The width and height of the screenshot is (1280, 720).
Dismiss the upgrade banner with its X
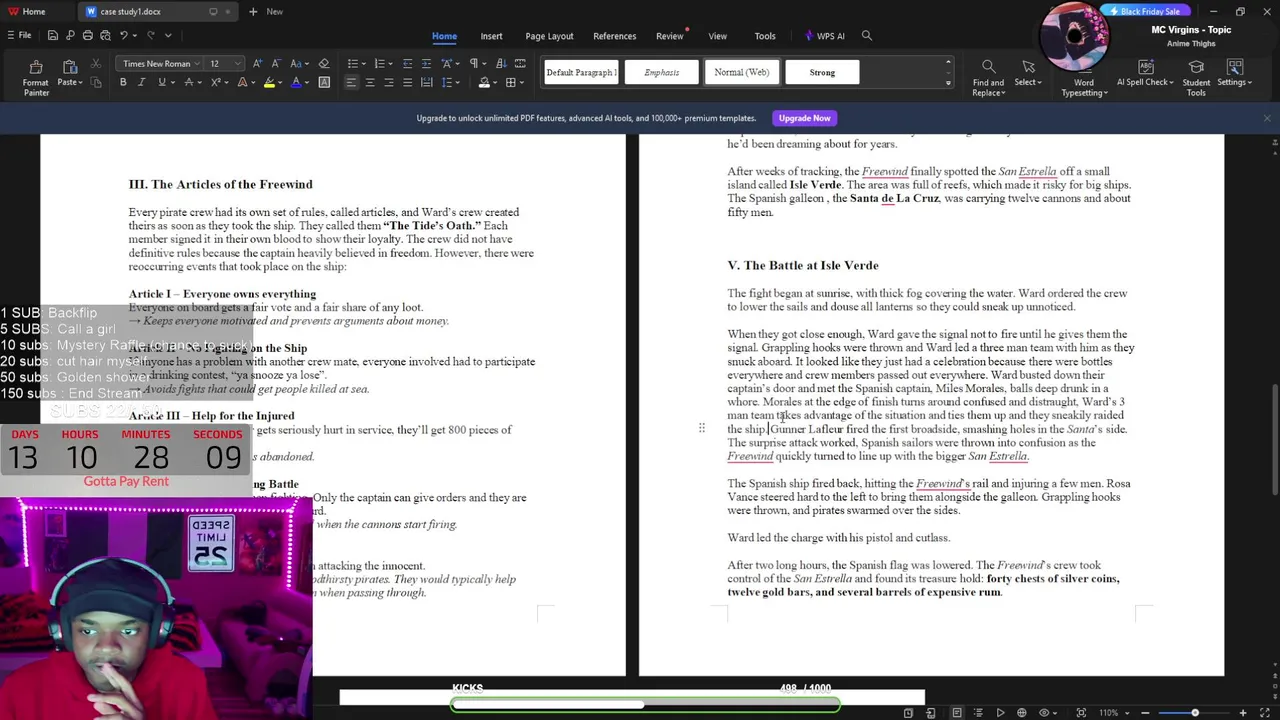pos(1267,118)
